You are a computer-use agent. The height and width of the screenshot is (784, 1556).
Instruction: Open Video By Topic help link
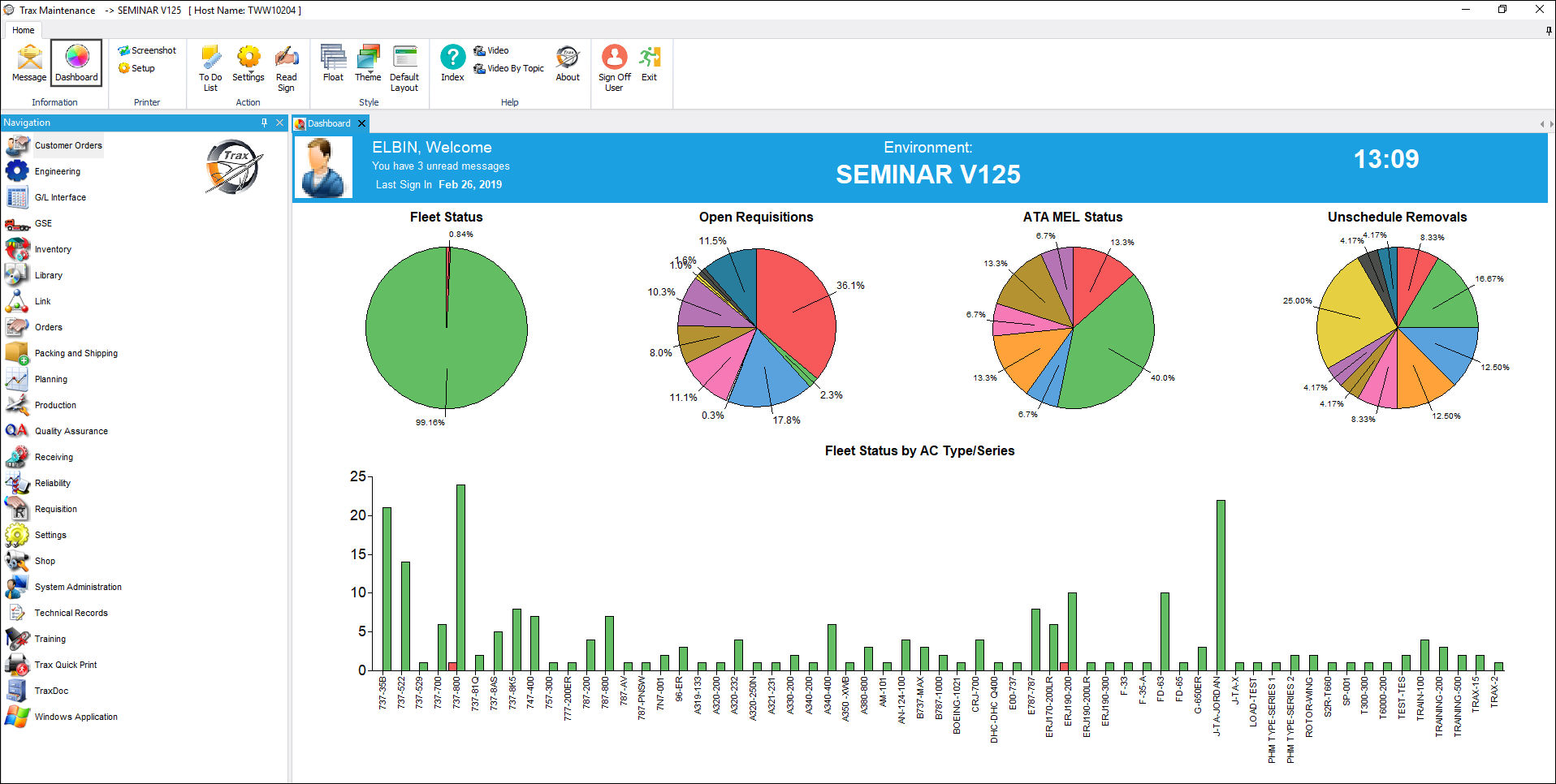click(508, 68)
